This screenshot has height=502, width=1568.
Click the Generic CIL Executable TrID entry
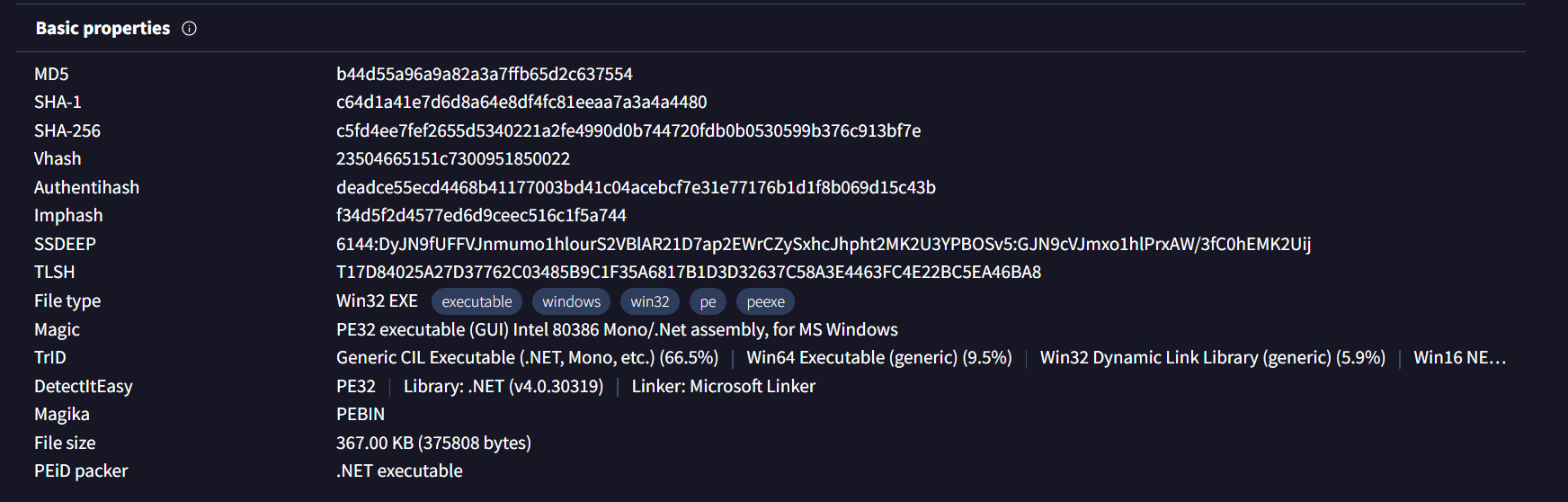(x=527, y=358)
